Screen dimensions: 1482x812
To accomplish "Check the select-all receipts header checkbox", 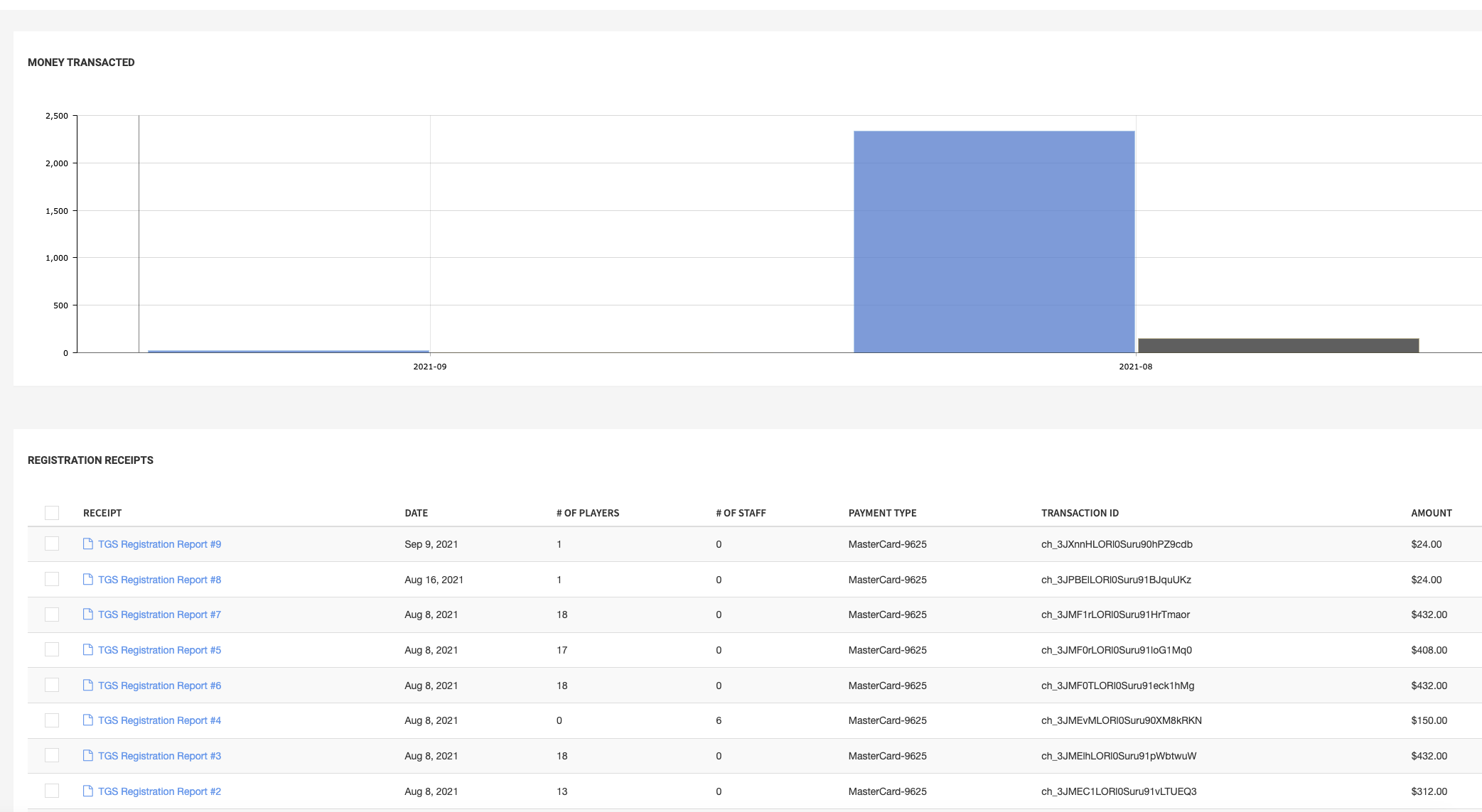I will [x=52, y=513].
